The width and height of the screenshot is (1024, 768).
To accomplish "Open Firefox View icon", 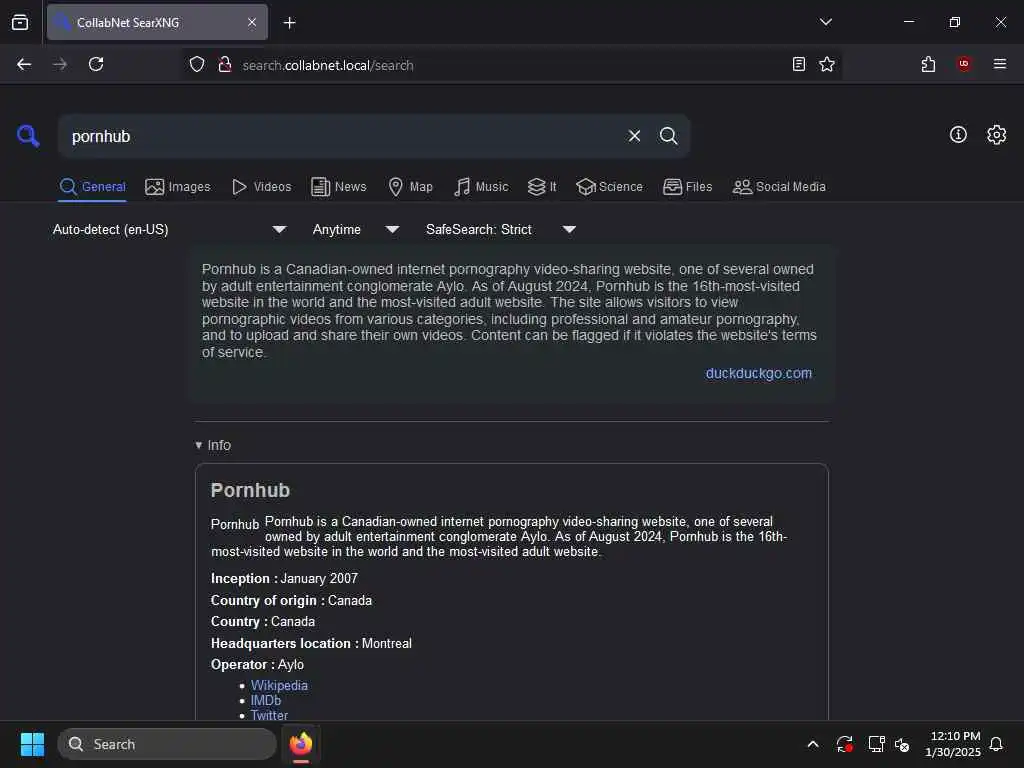I will point(20,22).
